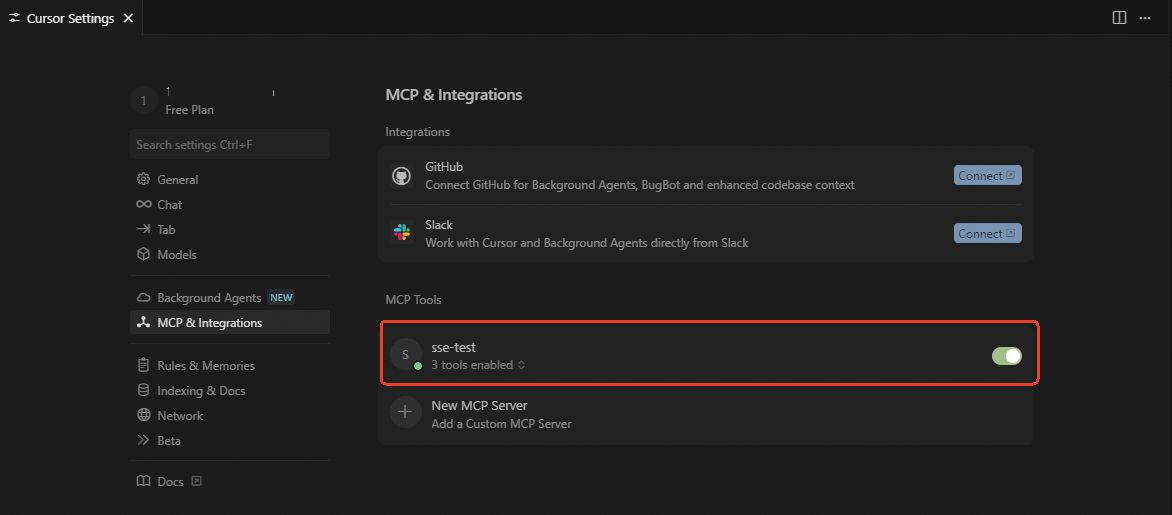Click the GitHub logo icon

coord(402,176)
